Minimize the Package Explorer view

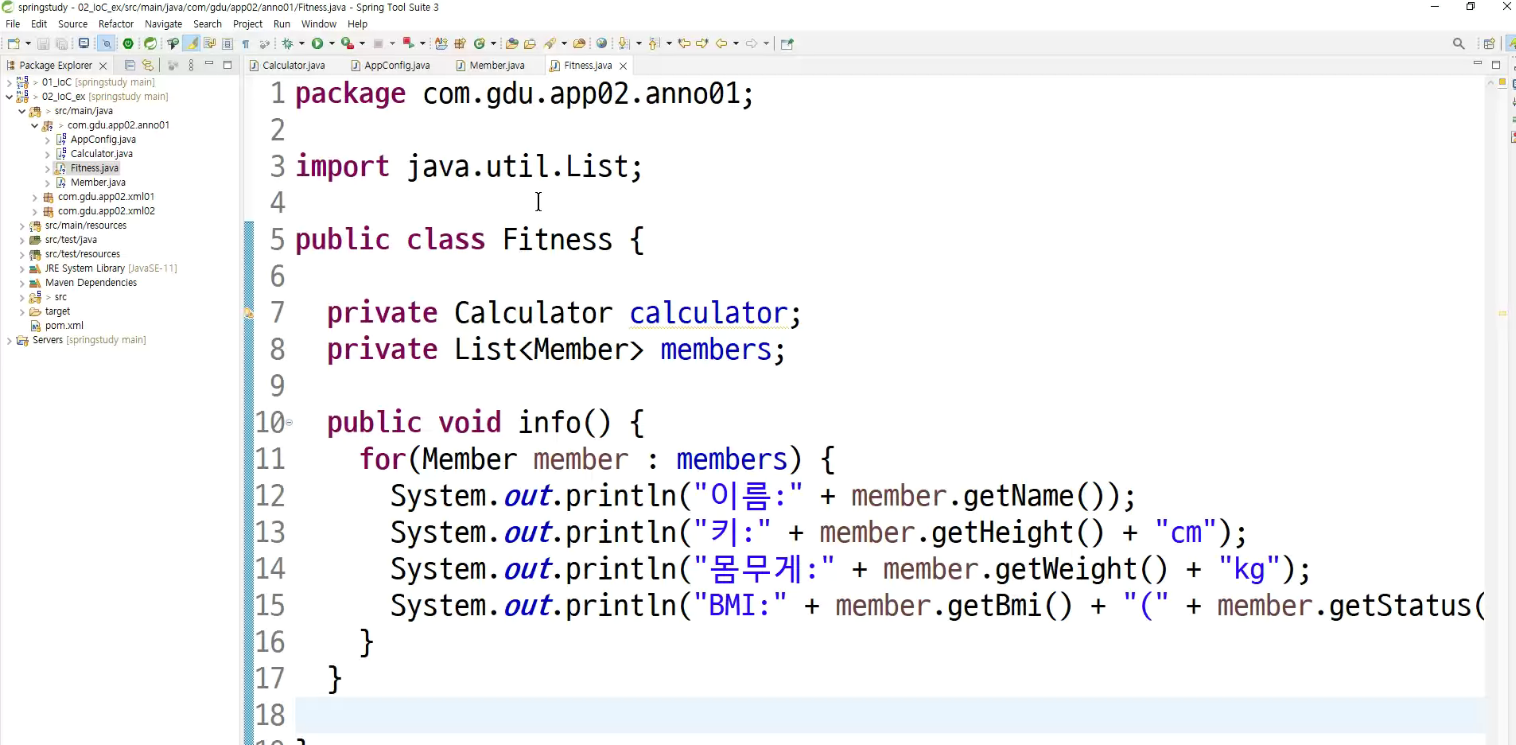[209, 64]
